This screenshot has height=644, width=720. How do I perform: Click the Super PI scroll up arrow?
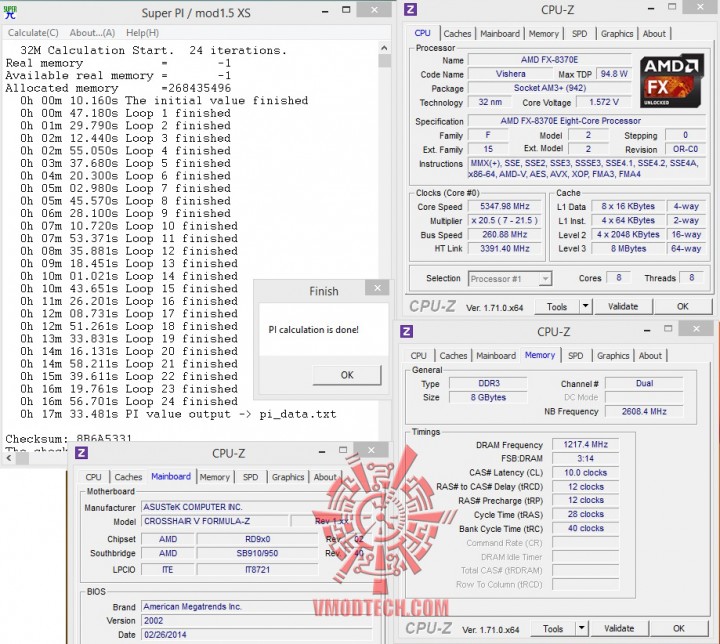384,48
